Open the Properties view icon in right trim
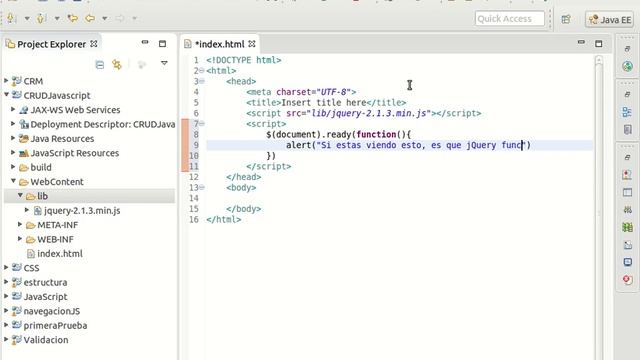 (x=627, y=192)
